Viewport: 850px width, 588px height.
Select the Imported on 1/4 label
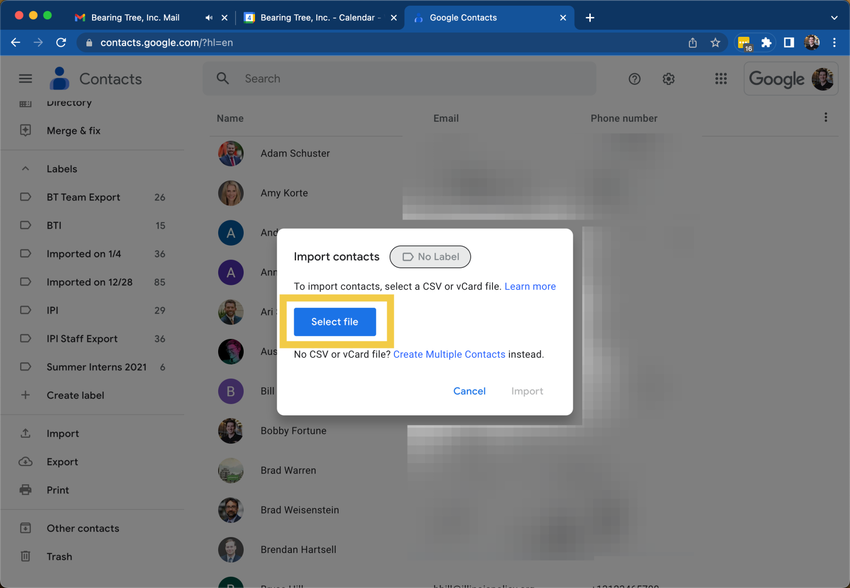[92, 254]
